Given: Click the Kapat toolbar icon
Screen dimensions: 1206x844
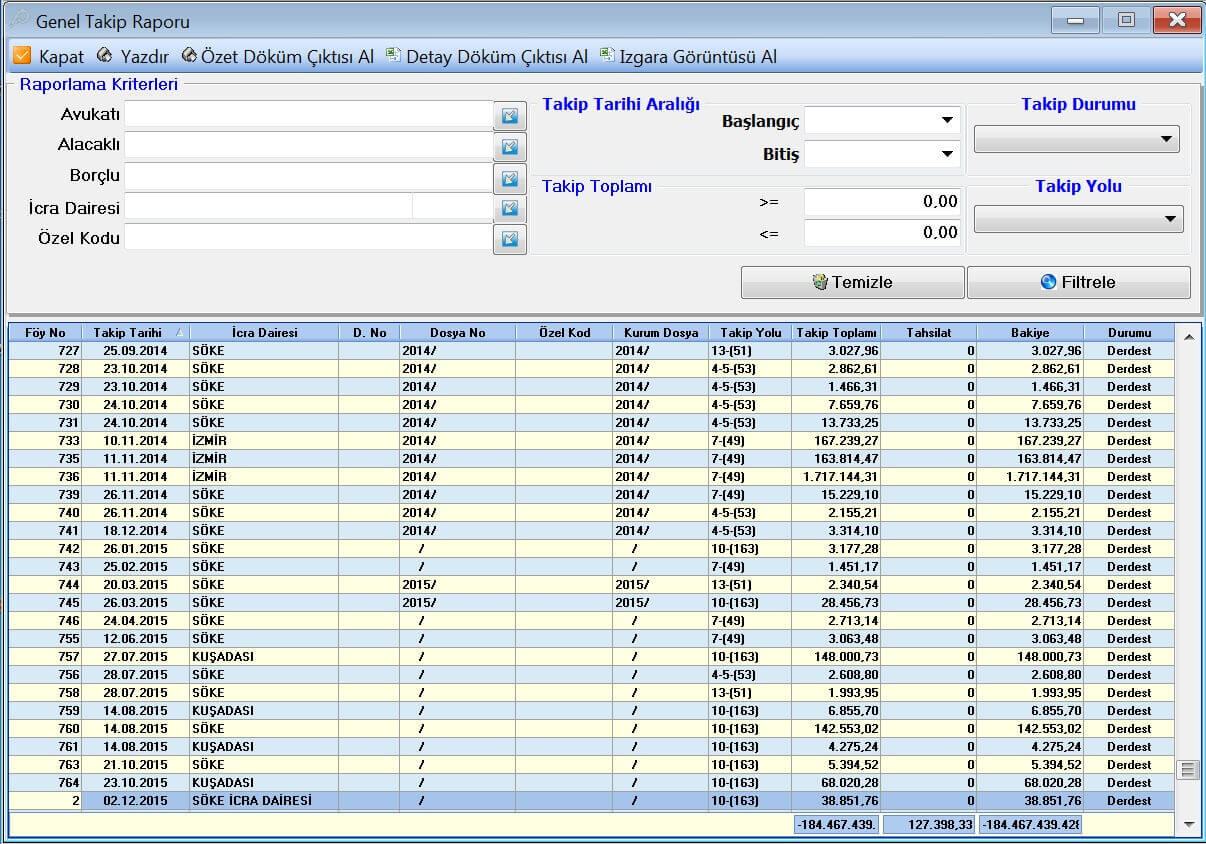Looking at the screenshot, I should click(22, 56).
